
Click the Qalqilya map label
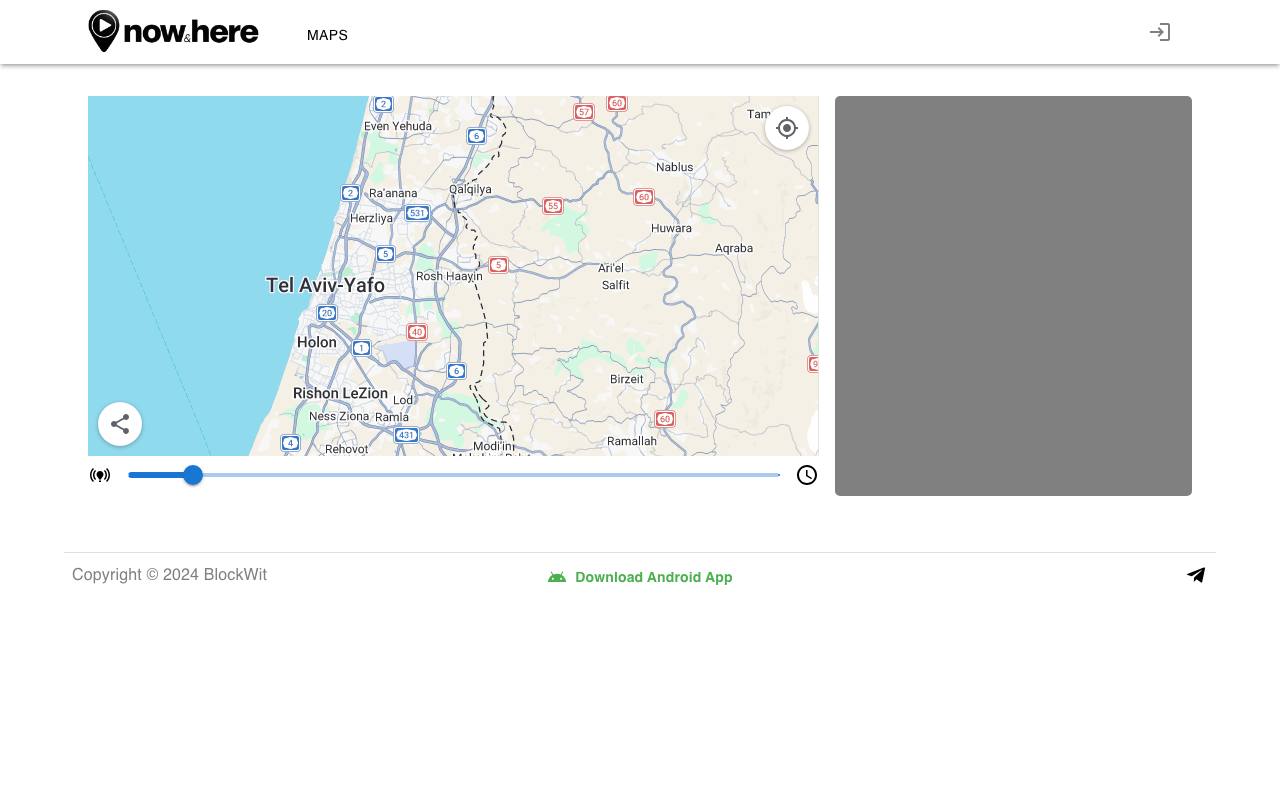(470, 189)
